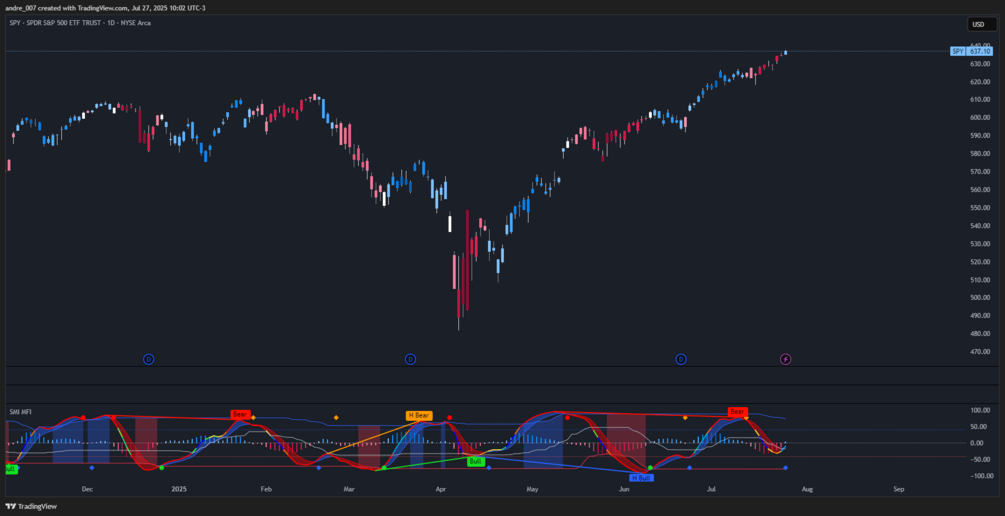
Task: Click the dividend marker near late December
Action: pyautogui.click(x=148, y=360)
